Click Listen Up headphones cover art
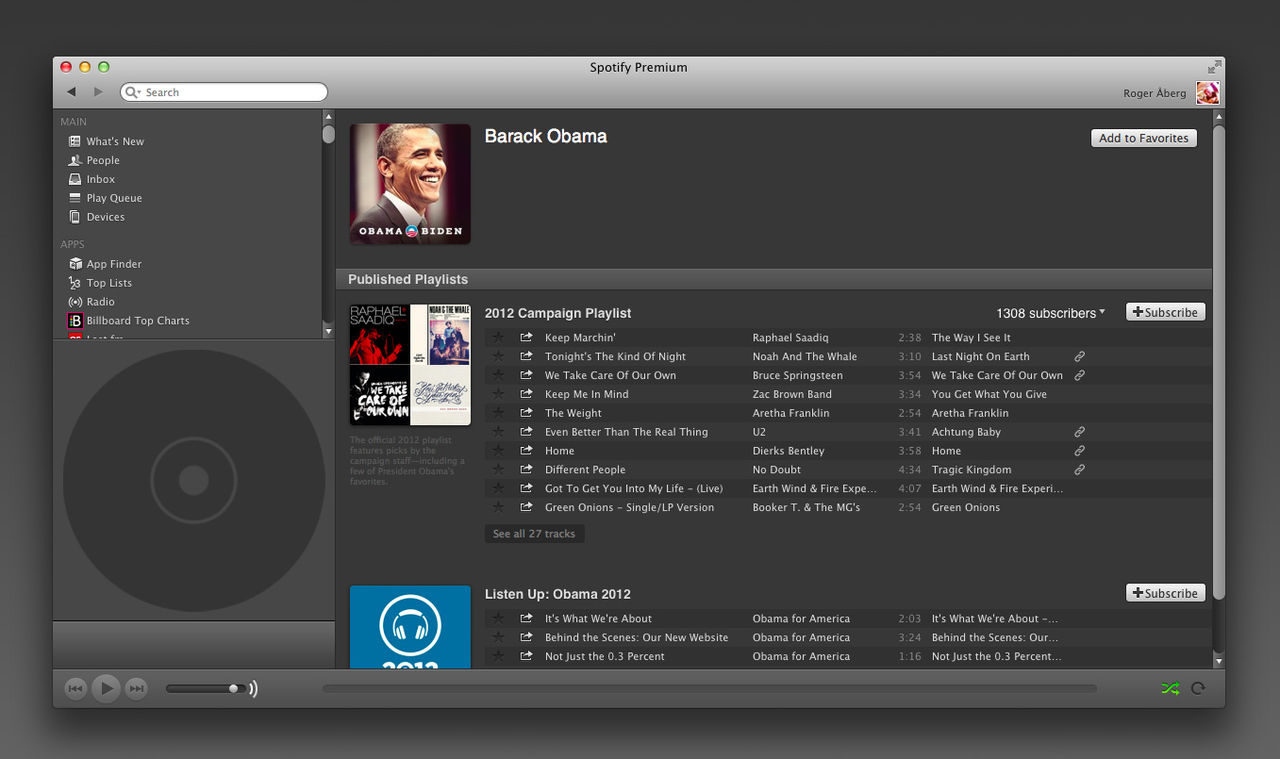1280x759 pixels. pyautogui.click(x=410, y=627)
